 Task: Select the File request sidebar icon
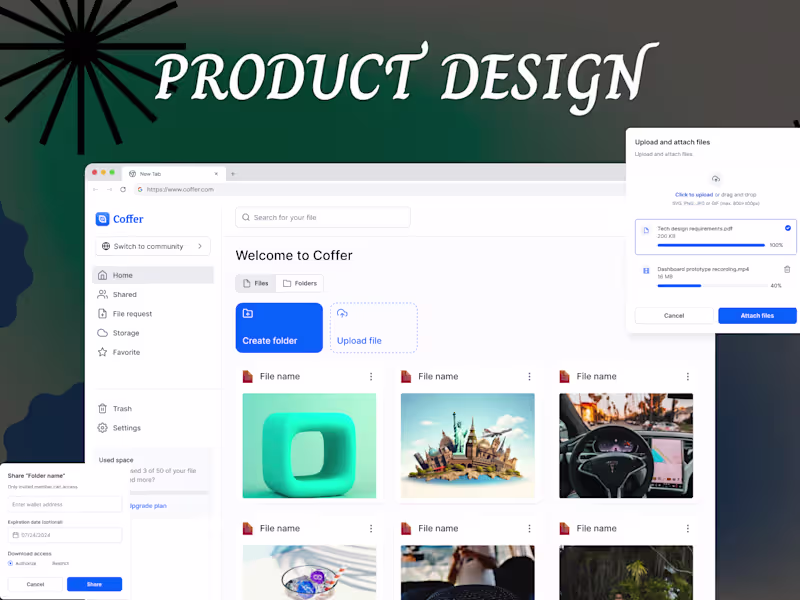tap(104, 313)
